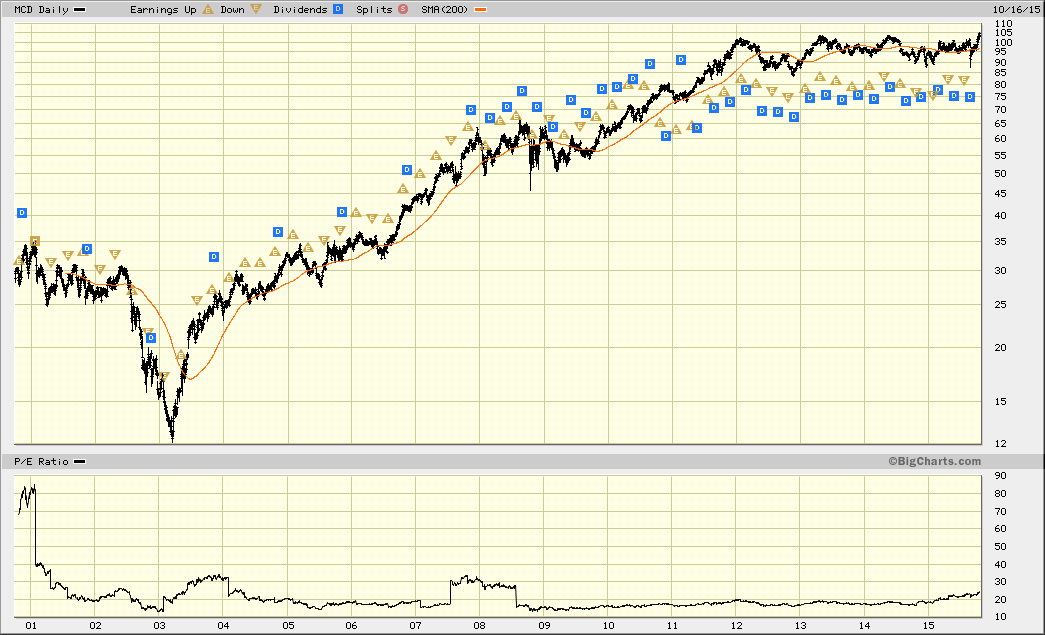Screen dimensions: 1045x635
Task: Click the '04' year axis label
Action: tap(223, 625)
